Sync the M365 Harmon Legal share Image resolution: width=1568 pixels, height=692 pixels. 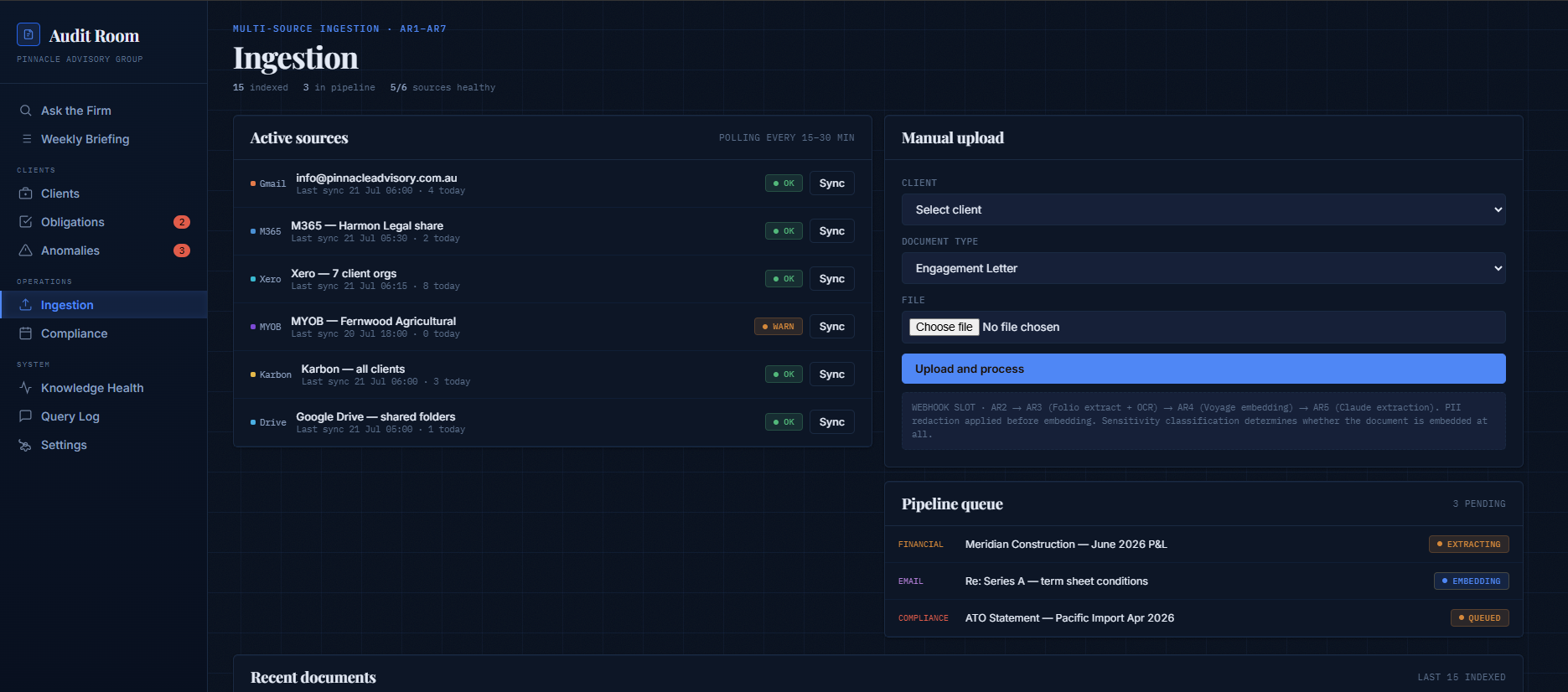point(832,231)
